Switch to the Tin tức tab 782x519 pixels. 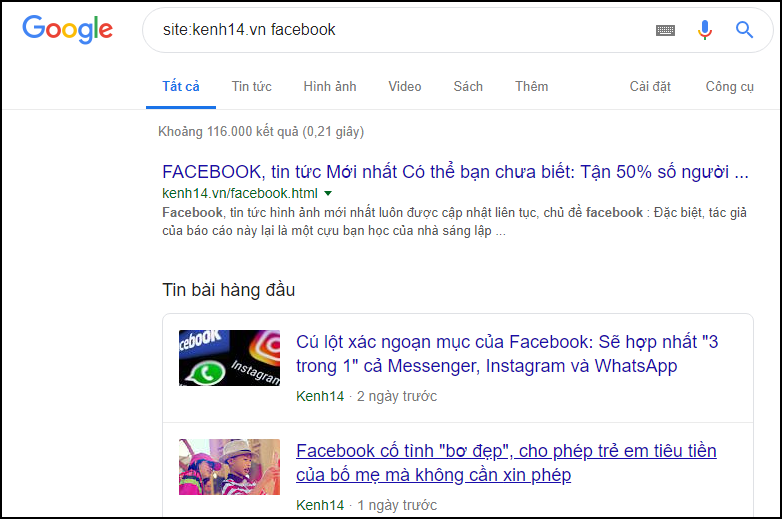[x=251, y=86]
